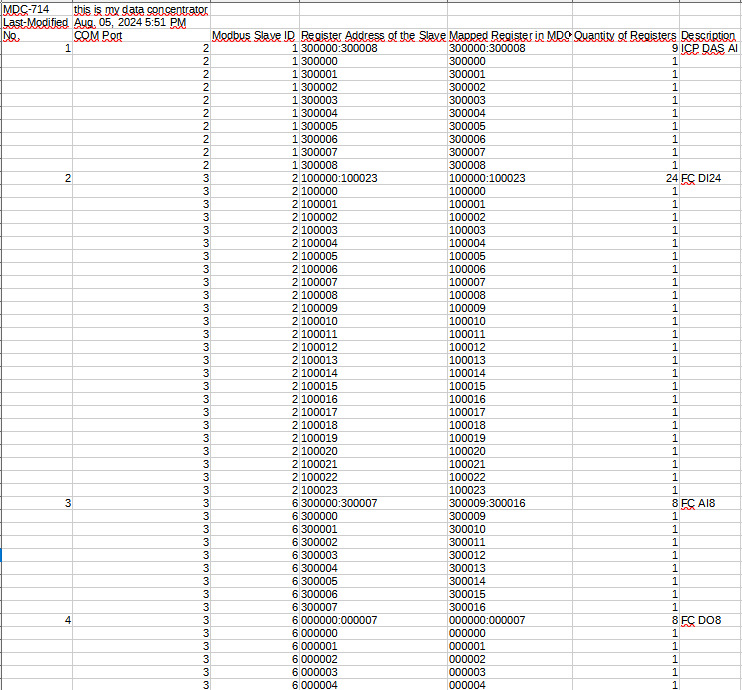The image size is (742, 690).
Task: Select the 'Last-Modified' label cell
Action: click(x=37, y=22)
